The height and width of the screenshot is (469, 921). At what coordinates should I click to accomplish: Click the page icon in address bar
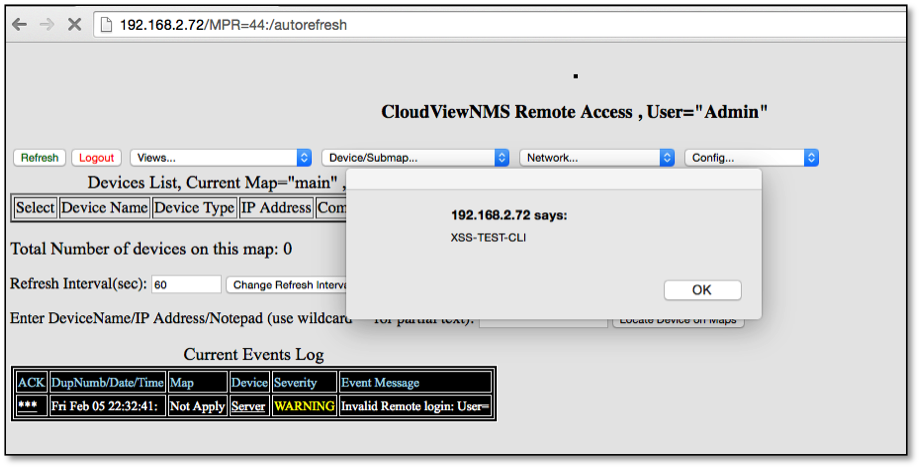[107, 24]
